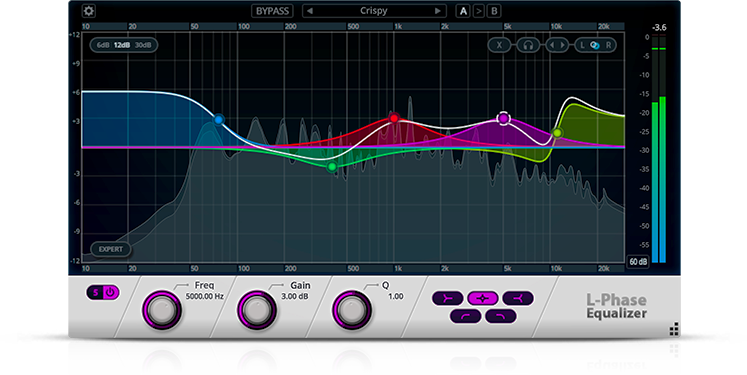This screenshot has width=747, height=375.
Task: Click the Q knob
Action: [352, 310]
